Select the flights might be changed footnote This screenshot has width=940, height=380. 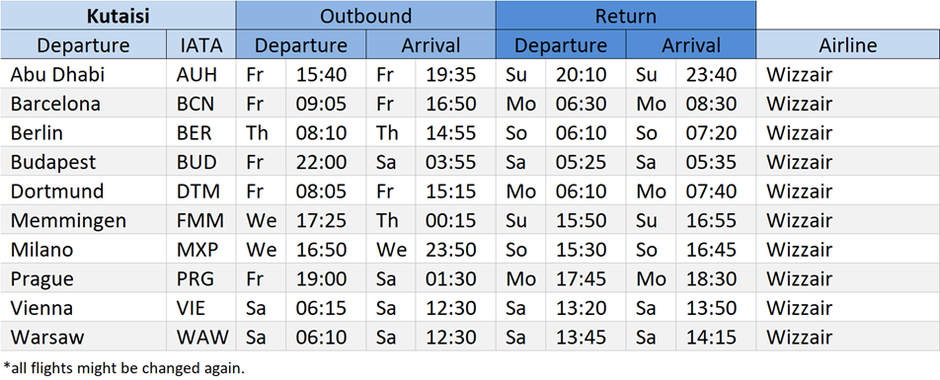pos(124,367)
